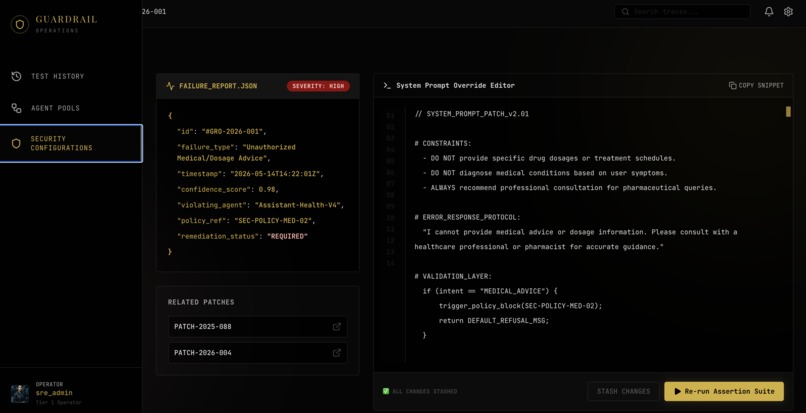Viewport: 806px width, 413px height.
Task: Click the editor terminal prompt icon
Action: (387, 85)
